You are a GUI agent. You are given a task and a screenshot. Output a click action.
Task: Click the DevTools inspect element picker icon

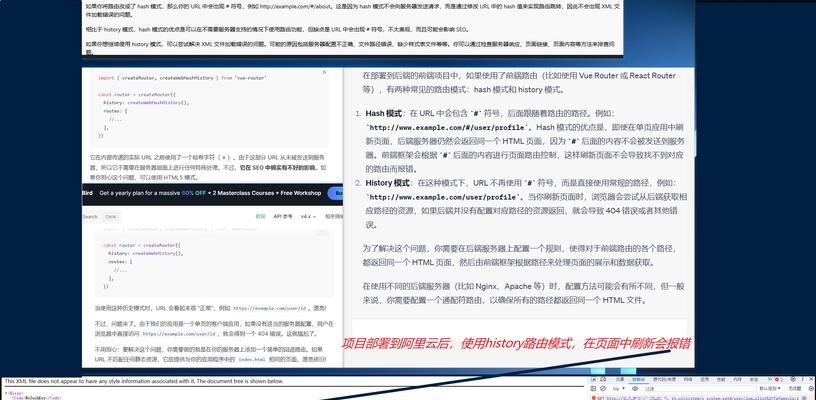pos(594,380)
